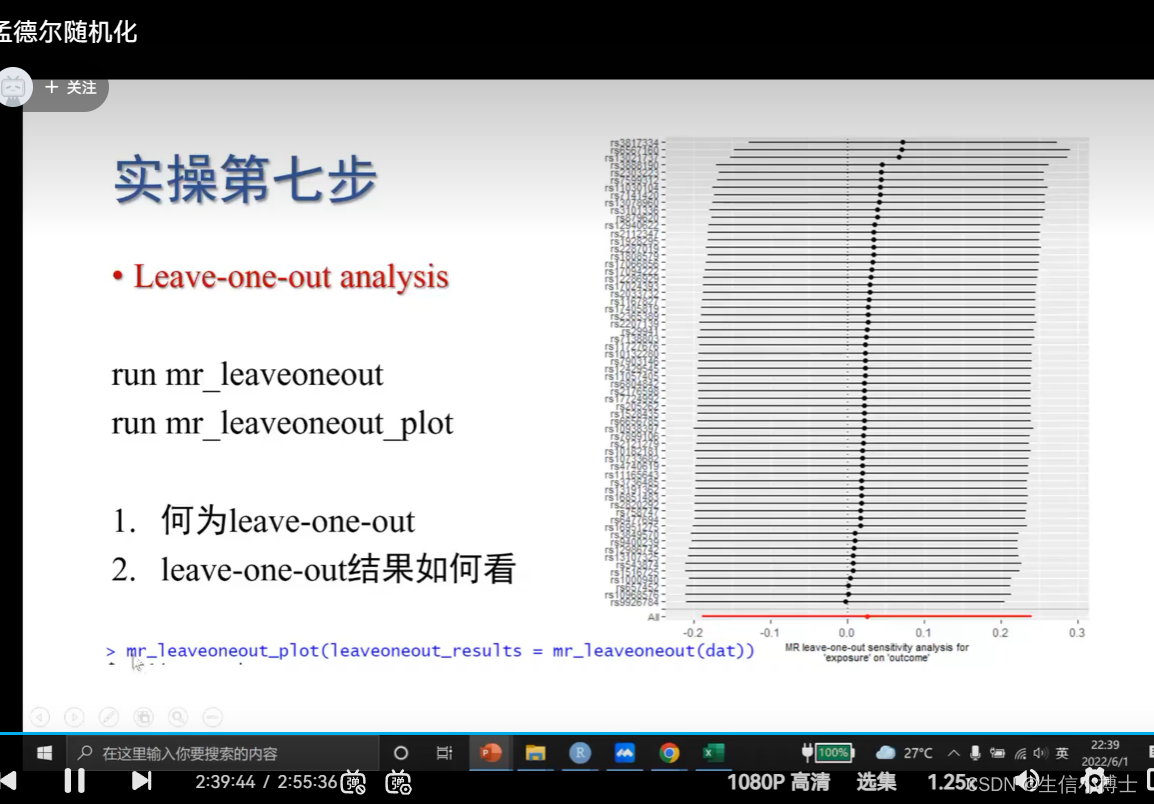The height and width of the screenshot is (804, 1154).
Task: Open Task View on the taskbar
Action: point(444,752)
